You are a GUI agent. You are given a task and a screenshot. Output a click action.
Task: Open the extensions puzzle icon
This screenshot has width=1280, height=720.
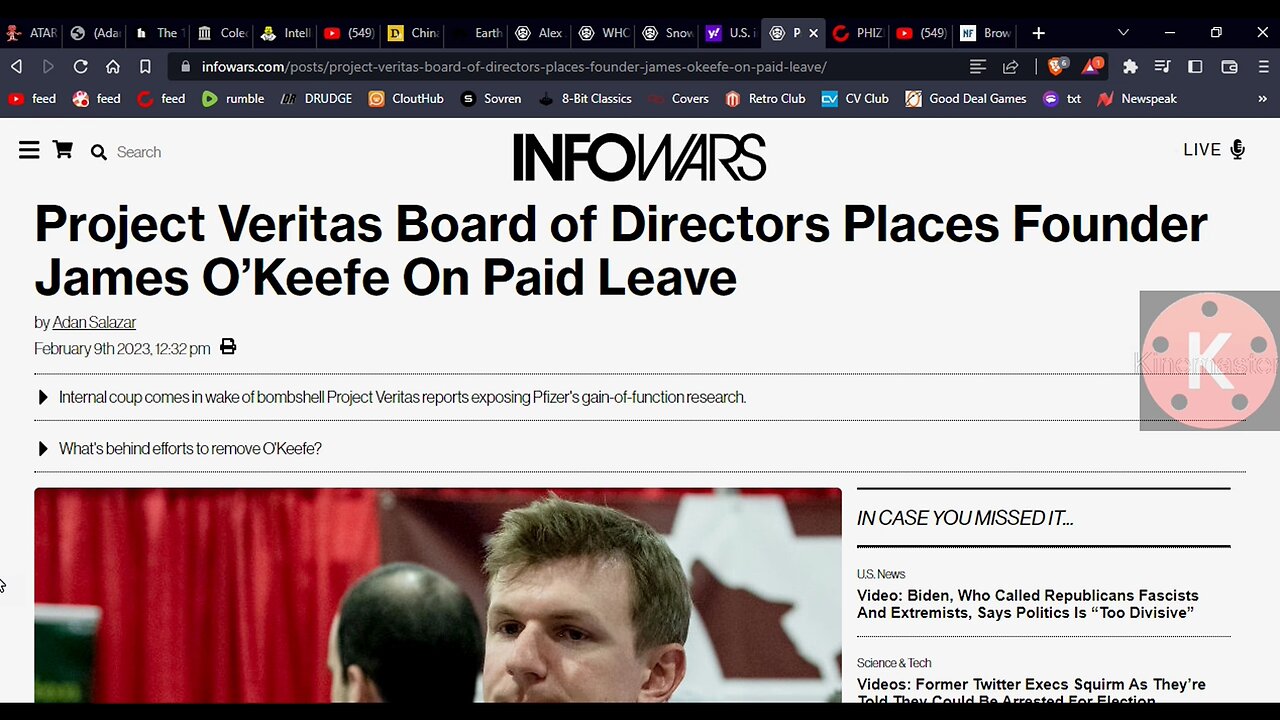(x=1130, y=67)
